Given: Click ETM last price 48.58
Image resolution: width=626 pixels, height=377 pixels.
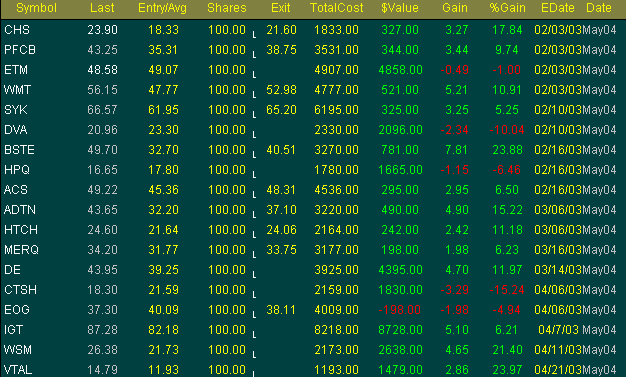Looking at the screenshot, I should pyautogui.click(x=103, y=70).
